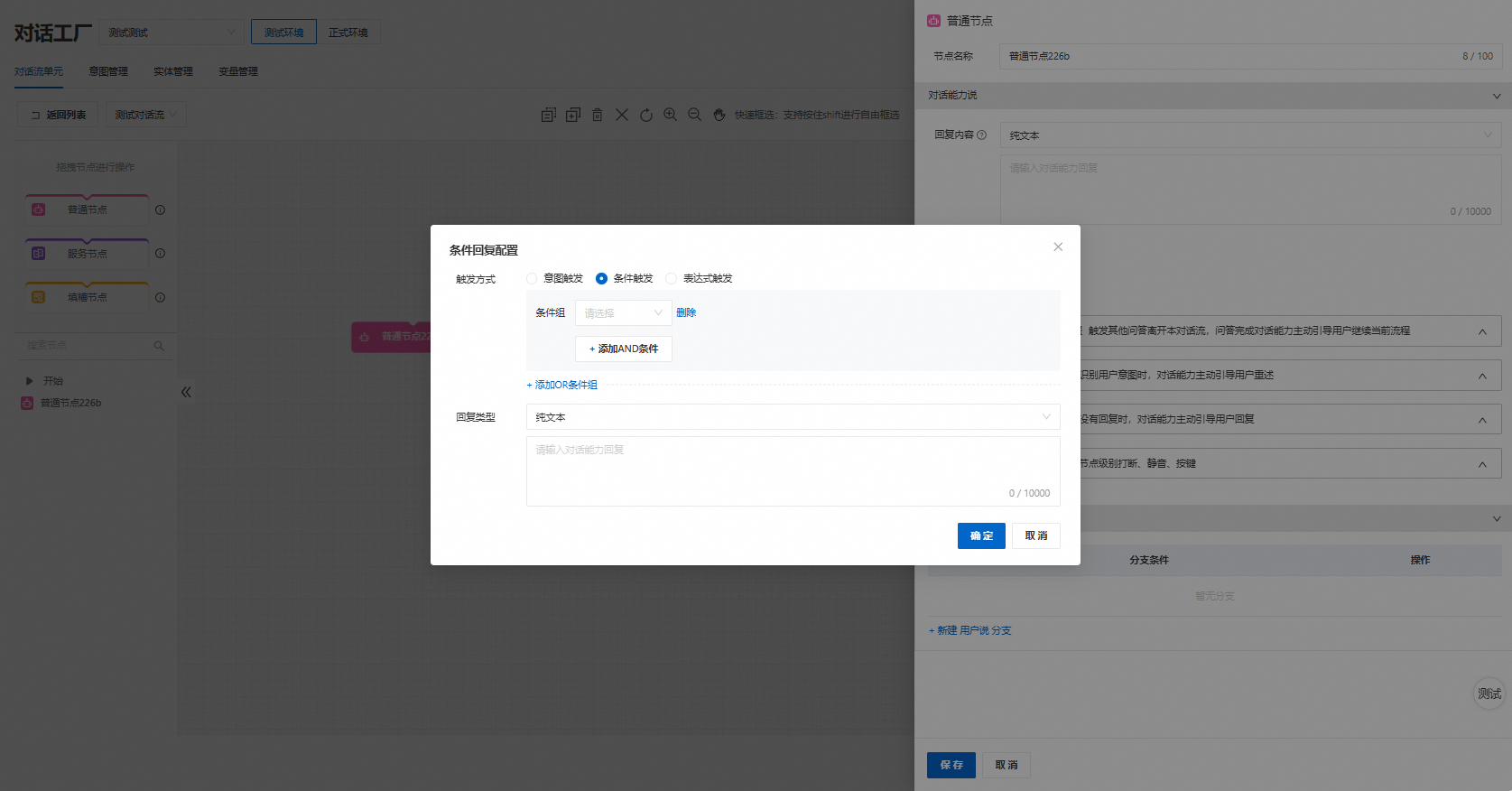Click the 取消 button in dialog
Viewport: 1512px width, 791px height.
pos(1036,535)
